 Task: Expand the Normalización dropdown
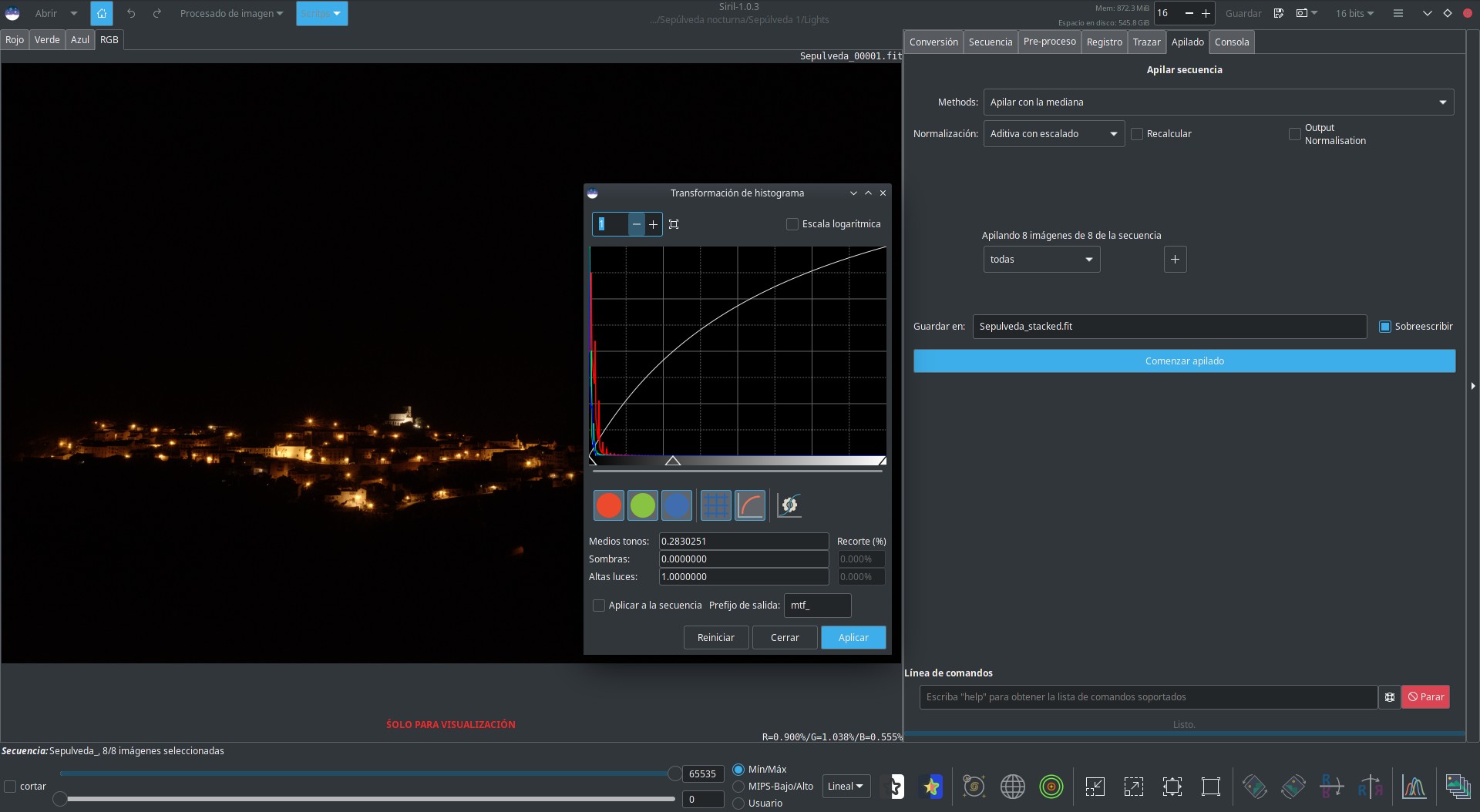(x=1053, y=134)
